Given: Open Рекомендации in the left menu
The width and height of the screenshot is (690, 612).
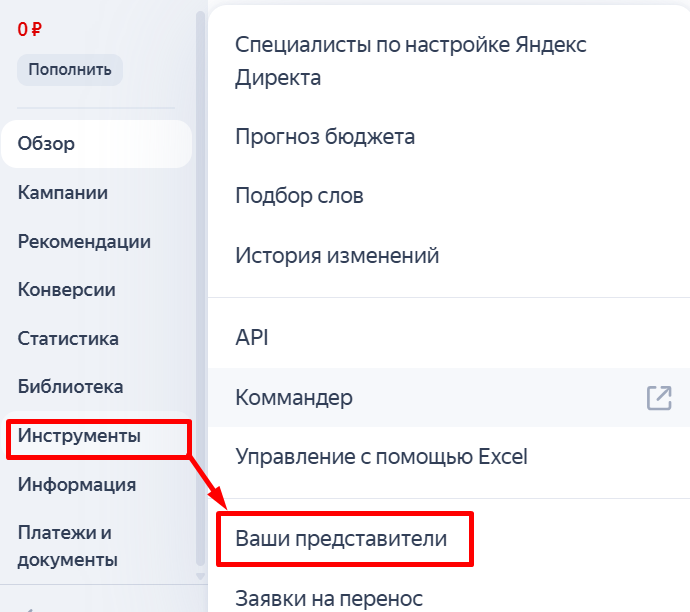Looking at the screenshot, I should pyautogui.click(x=84, y=241).
